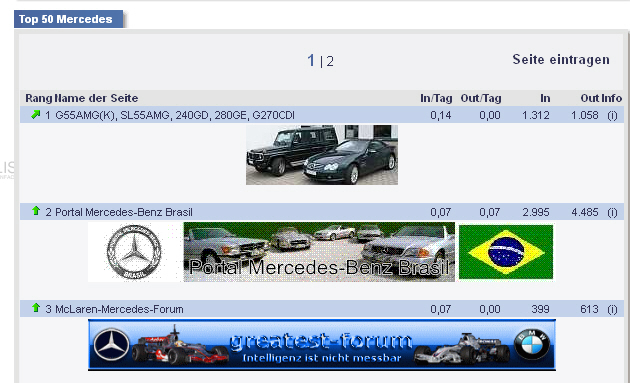Image resolution: width=630 pixels, height=383 pixels.
Task: Click the Portal Mercedes-Benz Brasil cars banner
Action: click(319, 252)
